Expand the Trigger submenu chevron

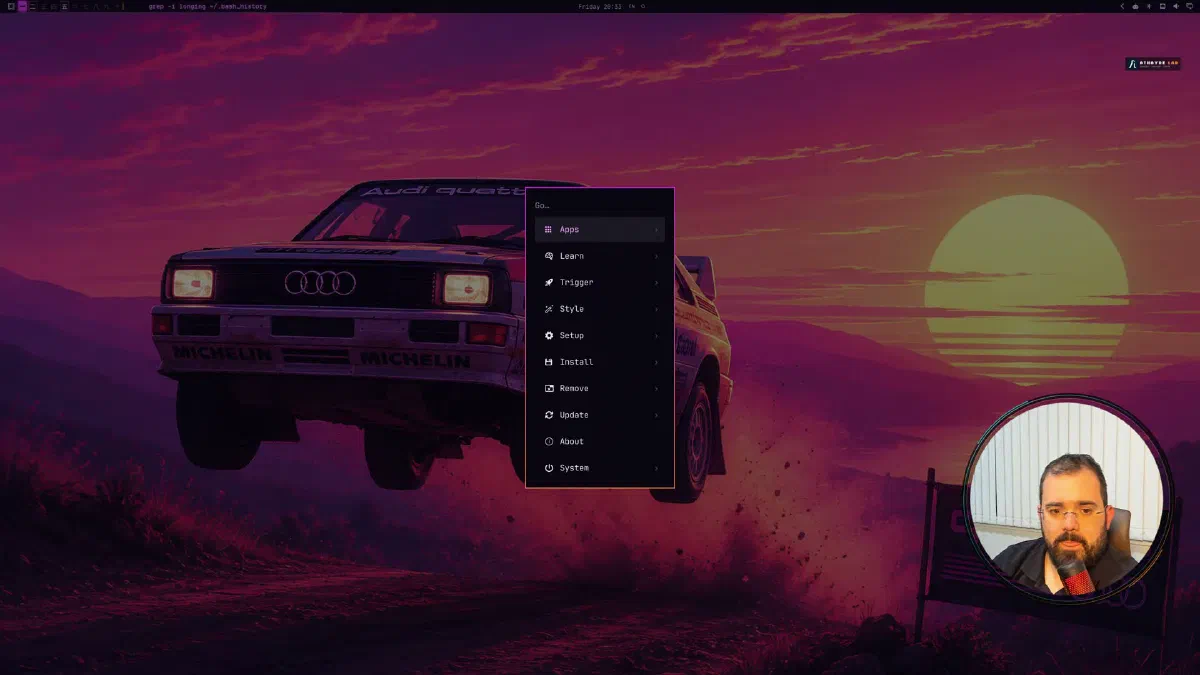656,283
